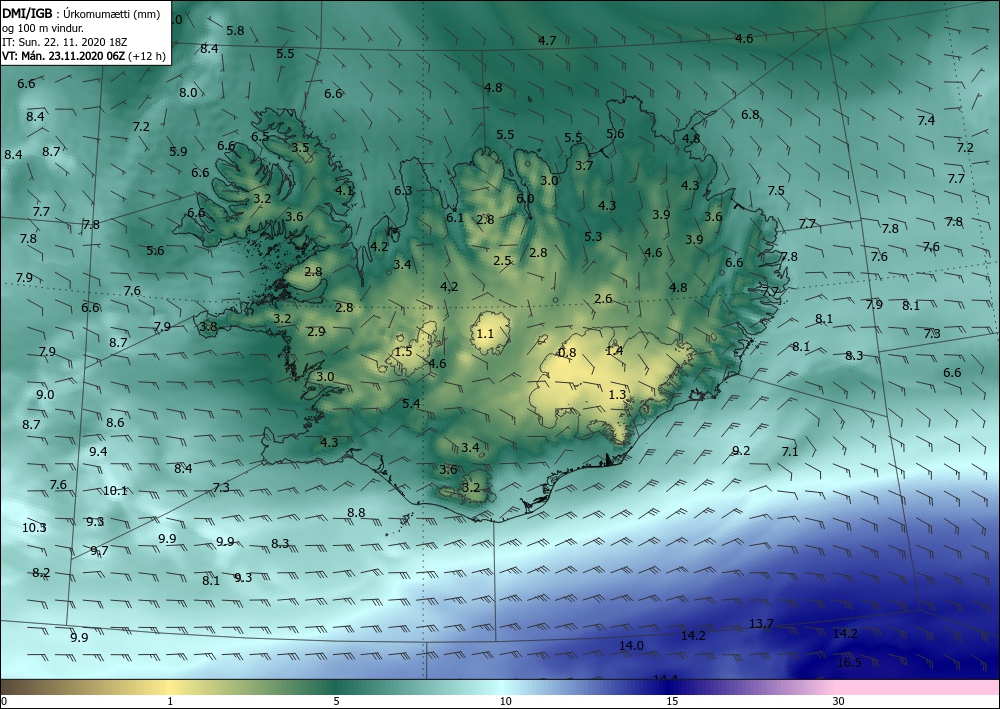Click the map value 4.7

(547, 41)
